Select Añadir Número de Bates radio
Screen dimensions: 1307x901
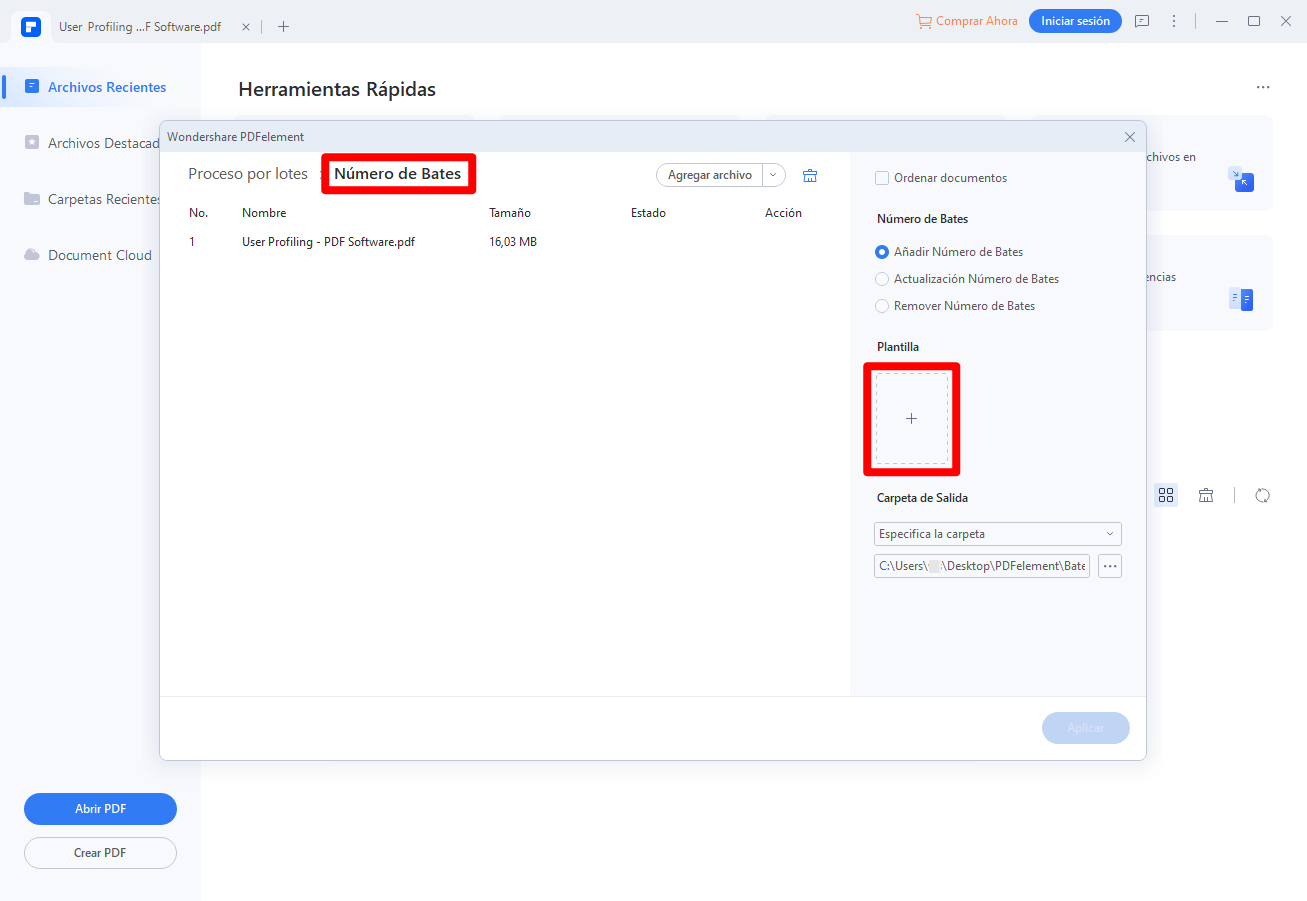882,252
